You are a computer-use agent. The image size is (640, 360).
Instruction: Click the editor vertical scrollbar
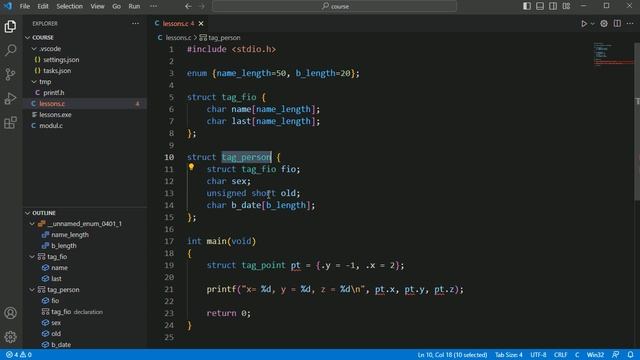point(637,121)
